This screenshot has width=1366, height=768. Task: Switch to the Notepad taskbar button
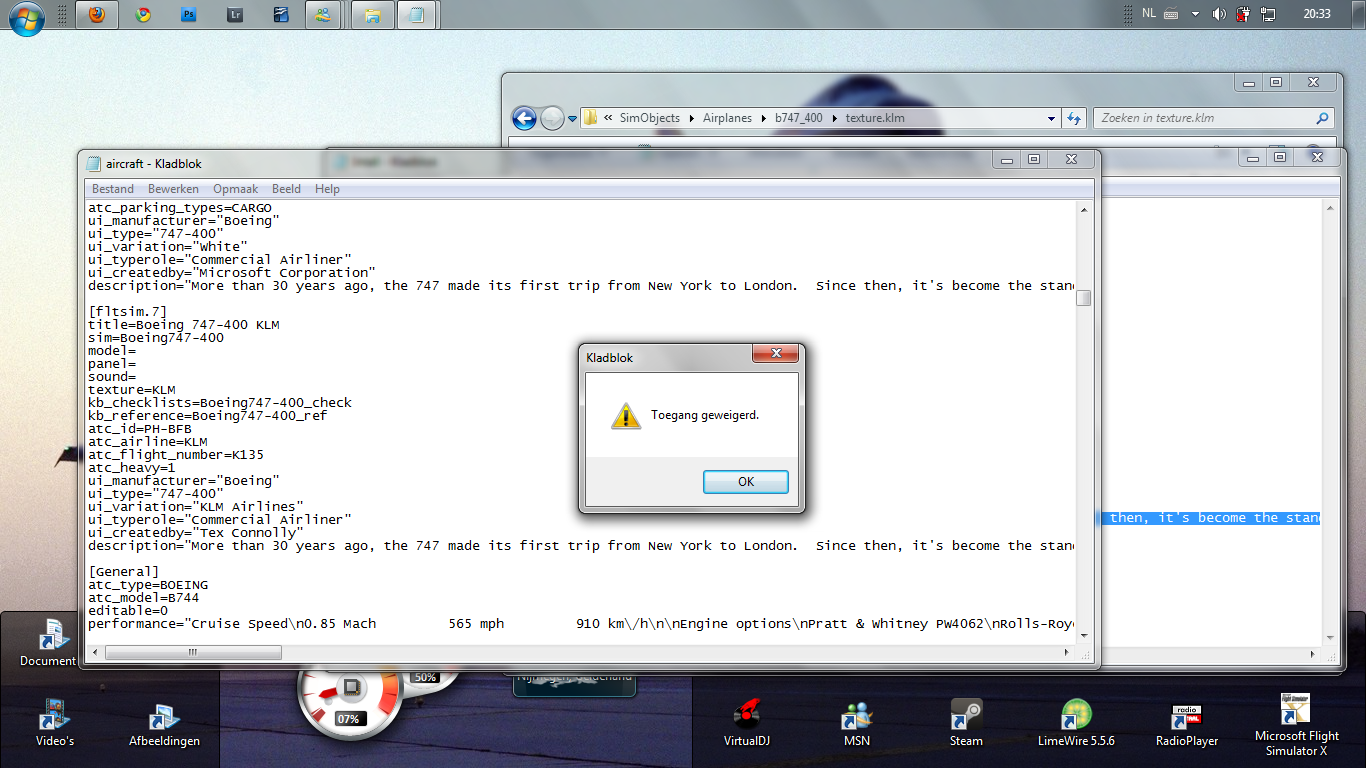tap(417, 15)
